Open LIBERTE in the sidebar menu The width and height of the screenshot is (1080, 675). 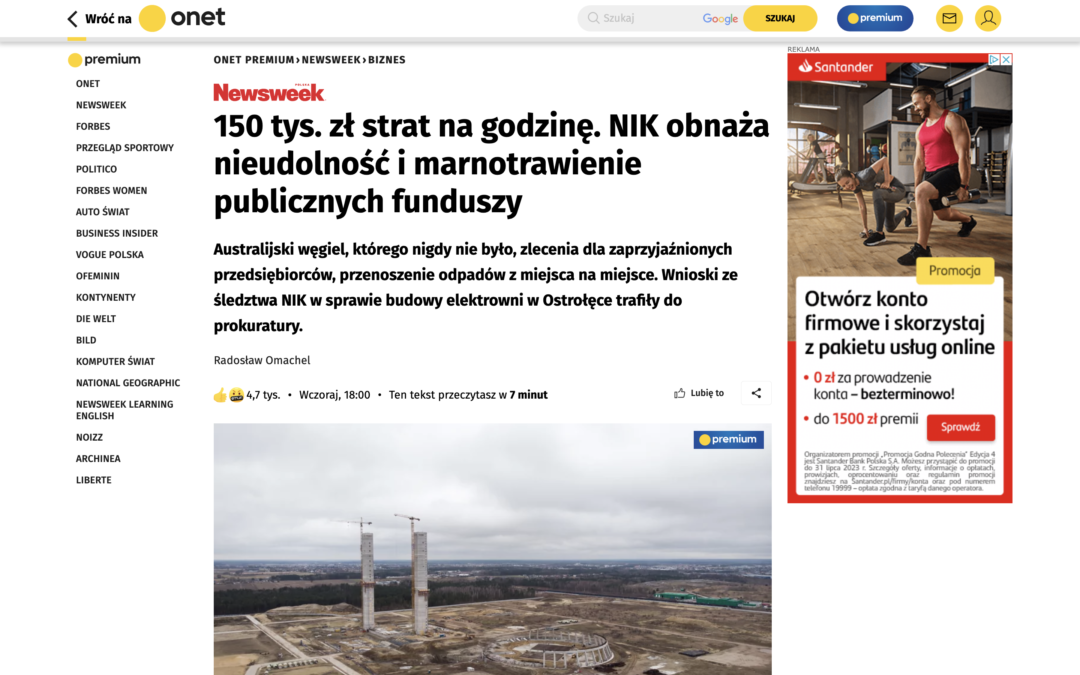pos(94,480)
